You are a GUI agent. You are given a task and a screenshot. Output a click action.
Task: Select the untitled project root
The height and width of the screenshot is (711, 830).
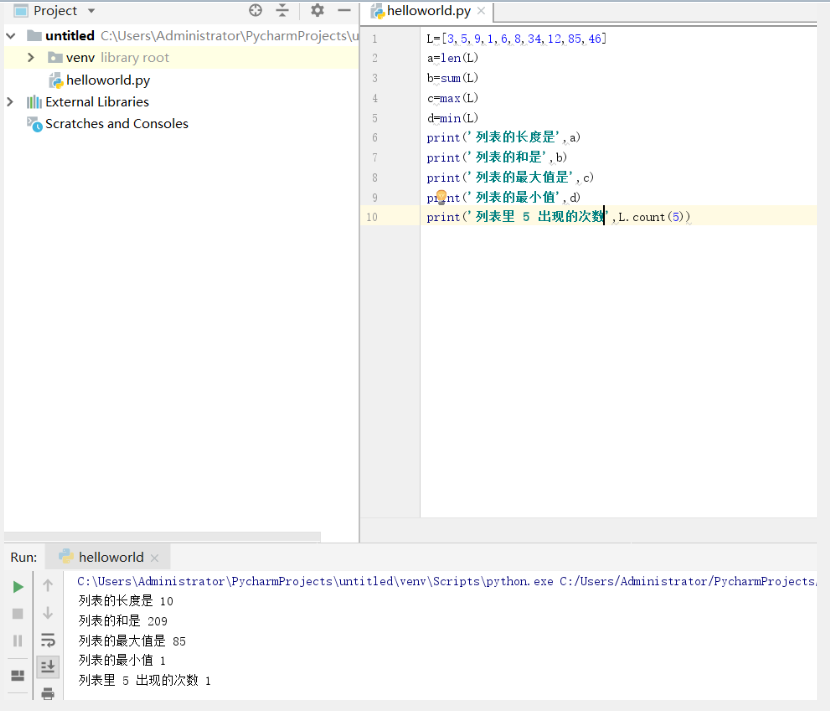tap(70, 35)
